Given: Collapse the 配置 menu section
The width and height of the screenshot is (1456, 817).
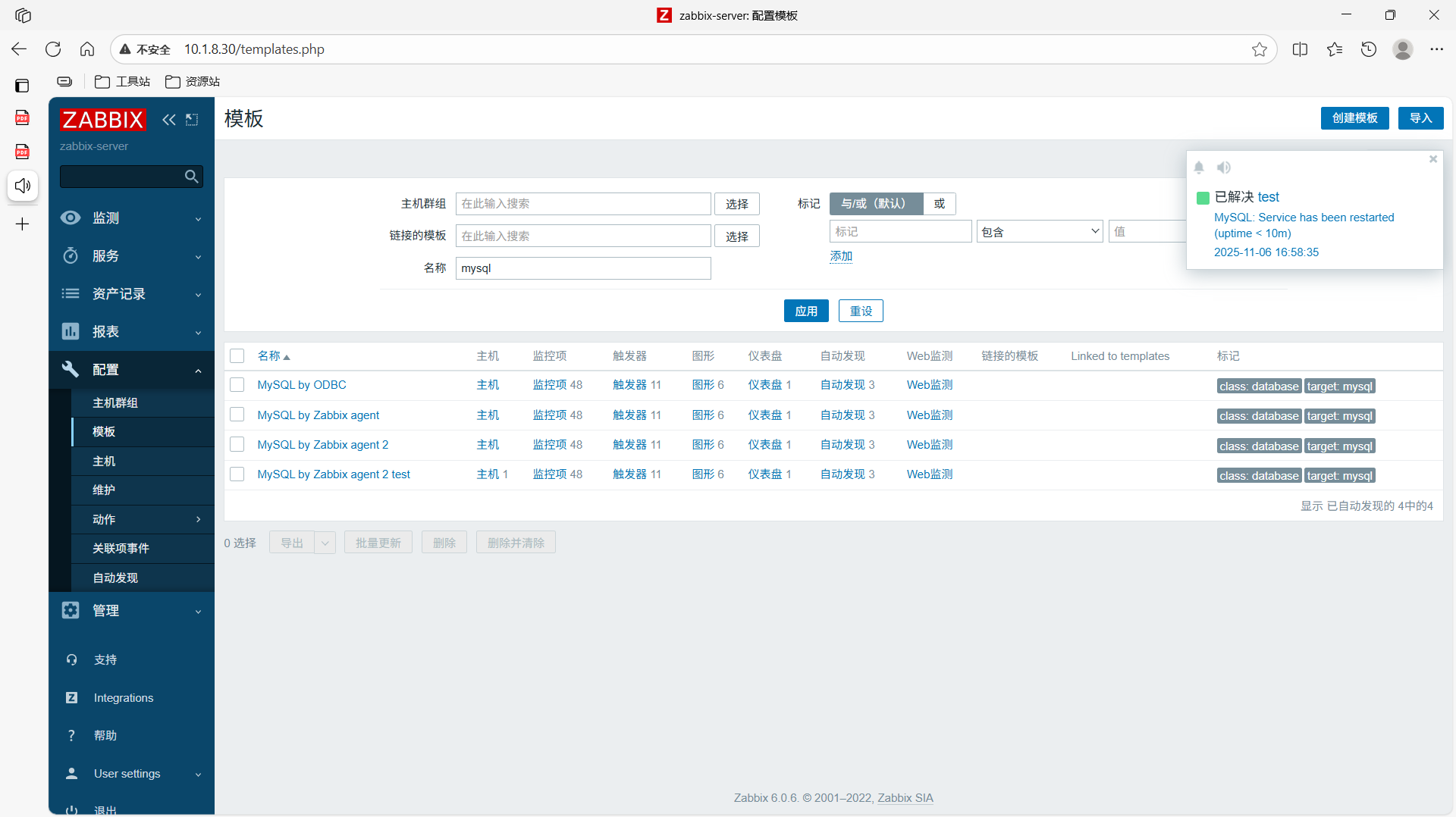Looking at the screenshot, I should 131,370.
